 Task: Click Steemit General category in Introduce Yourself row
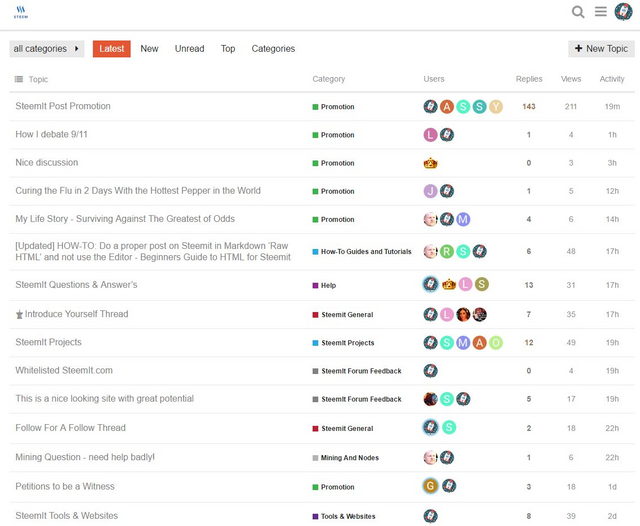pos(343,315)
